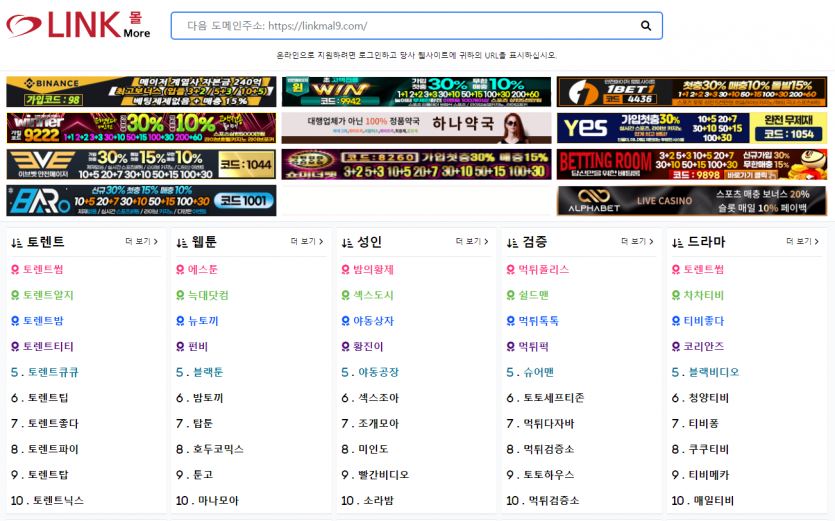The height and width of the screenshot is (521, 835).
Task: Click the medal icon beside 야동상자
Action: (345, 321)
